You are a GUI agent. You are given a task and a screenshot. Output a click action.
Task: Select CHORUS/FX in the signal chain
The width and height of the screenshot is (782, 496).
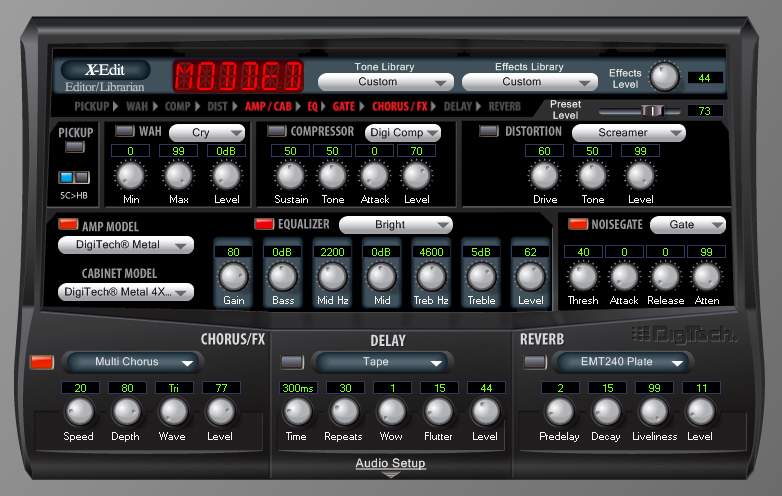(x=400, y=106)
